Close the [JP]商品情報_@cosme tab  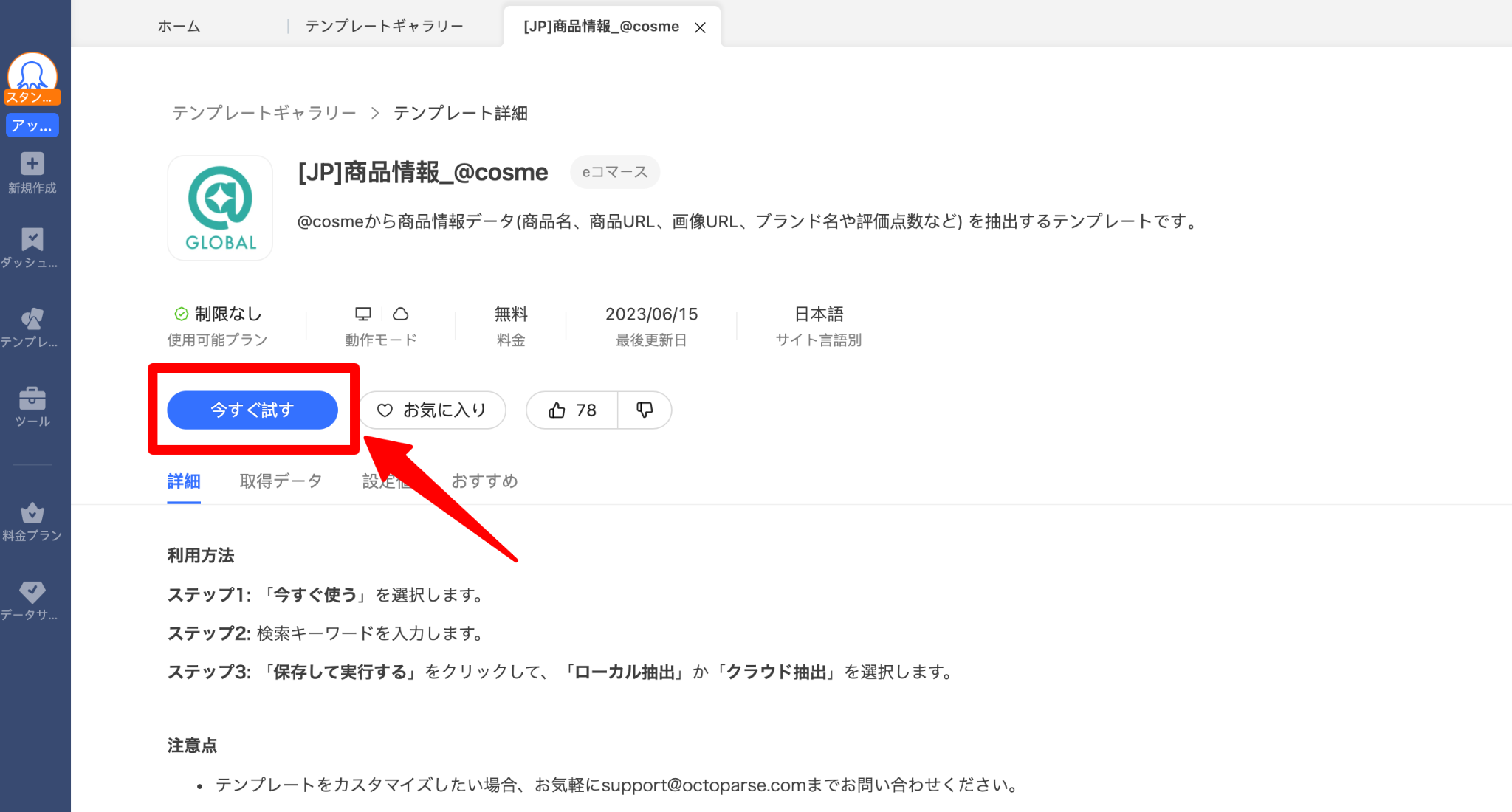coord(701,27)
